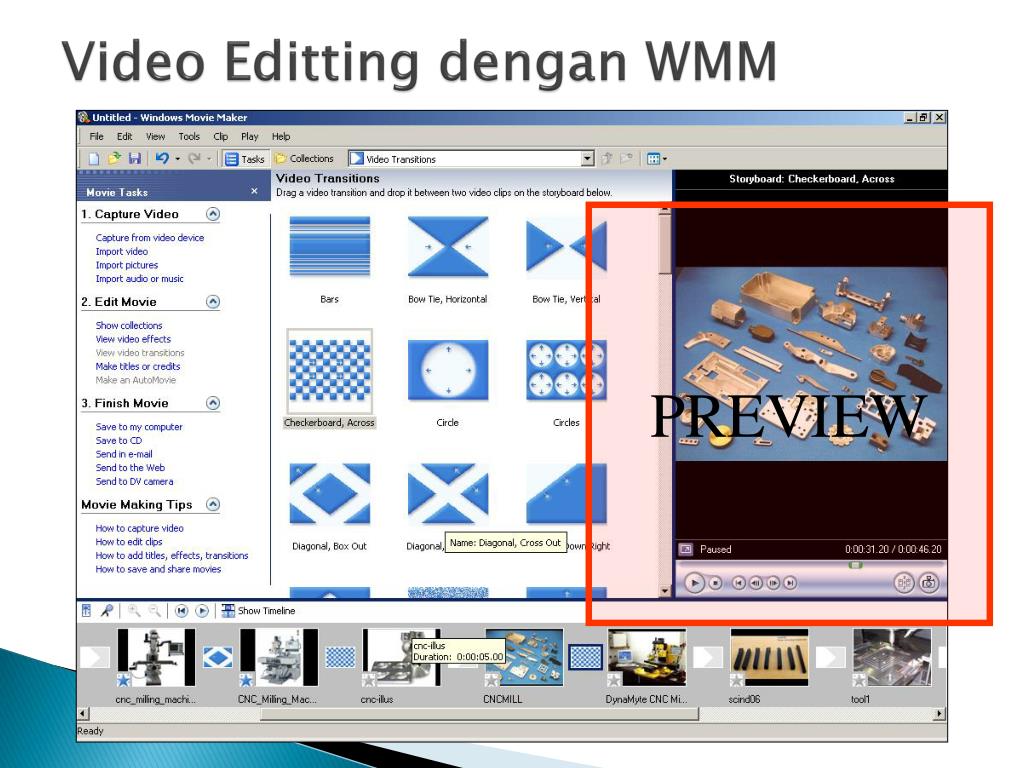Open the Tools menu
The image size is (1024, 768).
pyautogui.click(x=189, y=136)
